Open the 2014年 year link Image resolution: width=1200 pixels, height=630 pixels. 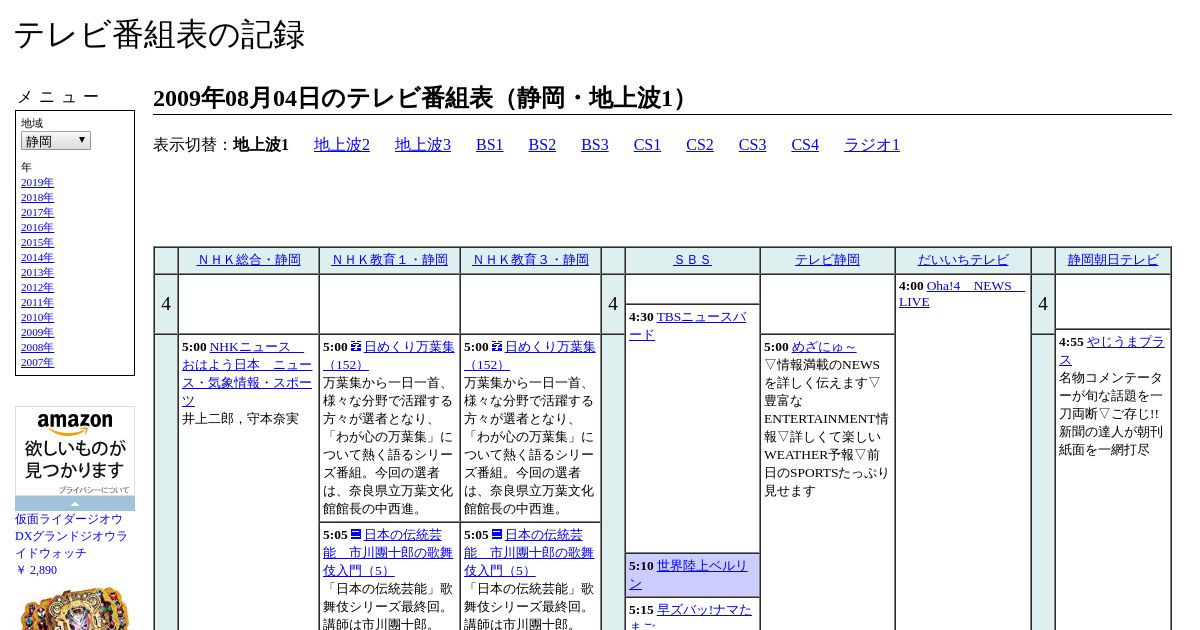[x=37, y=258]
